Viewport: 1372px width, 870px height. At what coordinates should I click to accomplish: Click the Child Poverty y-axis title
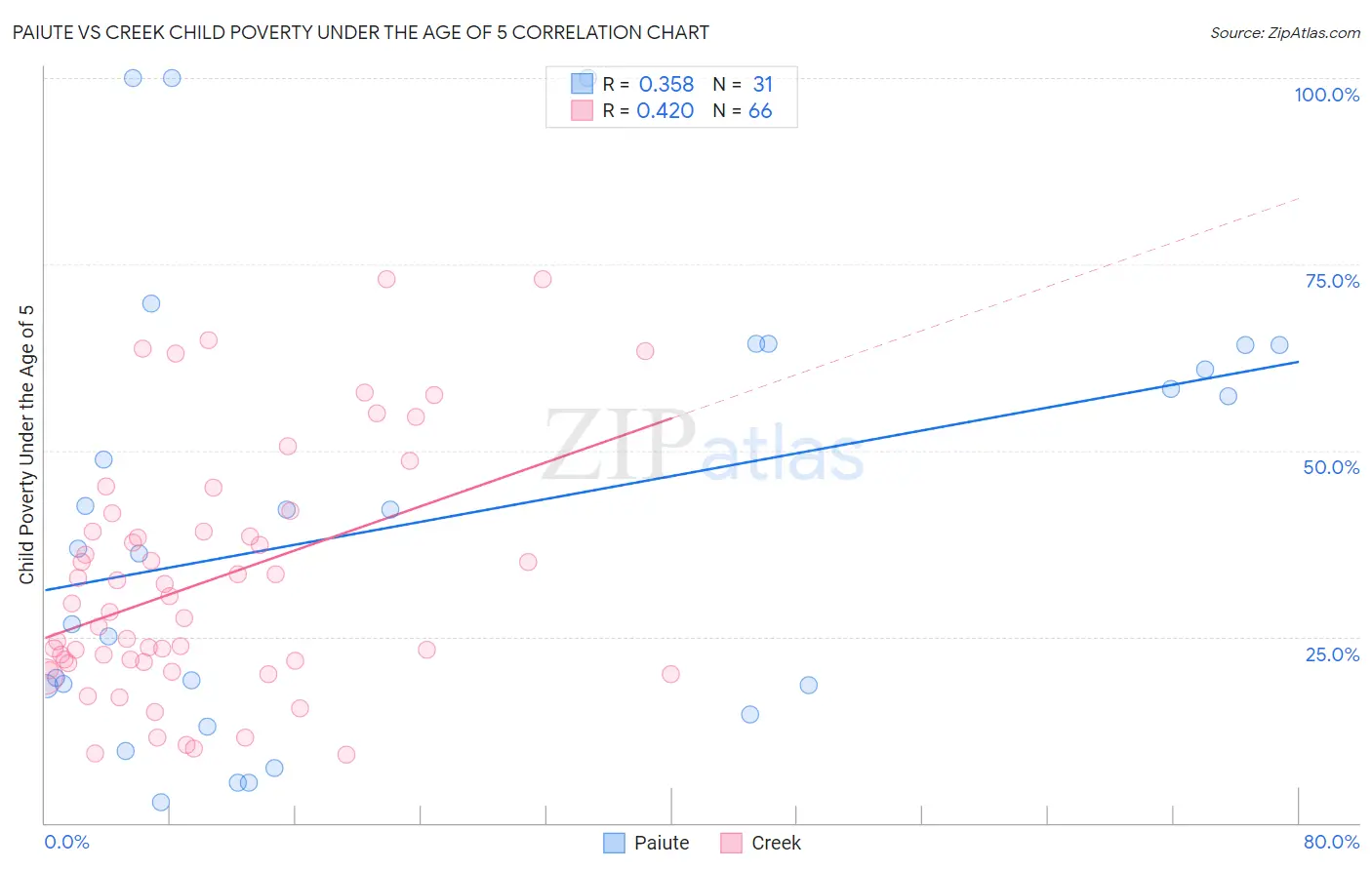pyautogui.click(x=26, y=445)
